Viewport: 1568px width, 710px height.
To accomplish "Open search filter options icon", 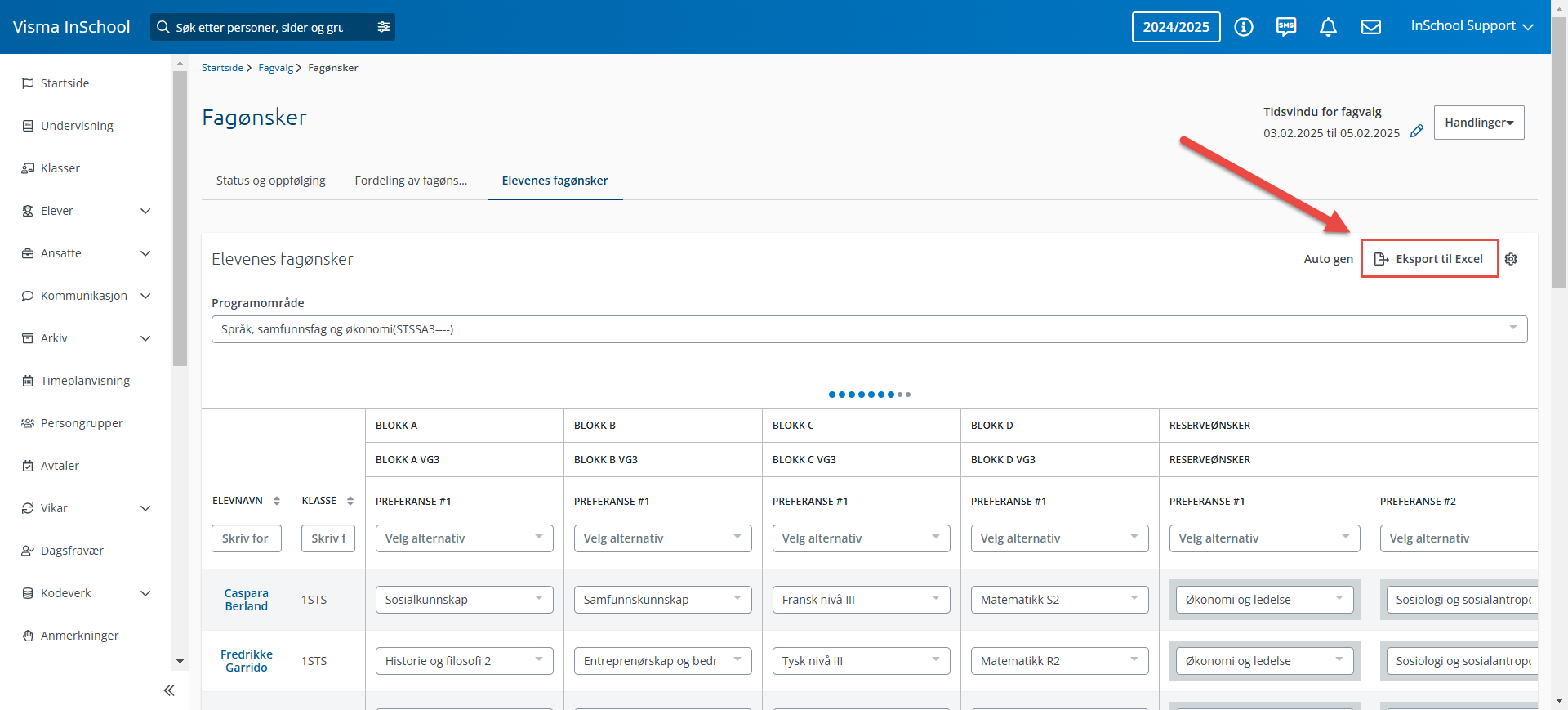I will pos(384,27).
